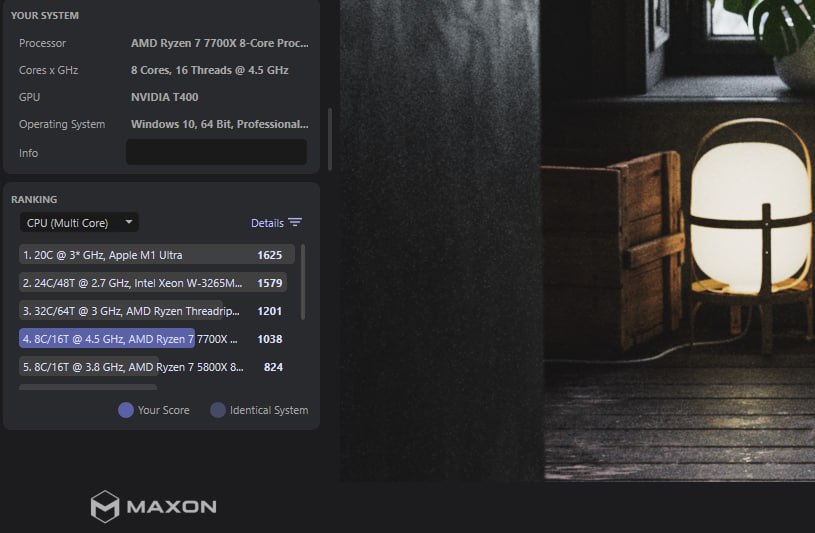Click the NVIDIA T400 GPU value
The image size is (815, 533).
pyautogui.click(x=164, y=97)
